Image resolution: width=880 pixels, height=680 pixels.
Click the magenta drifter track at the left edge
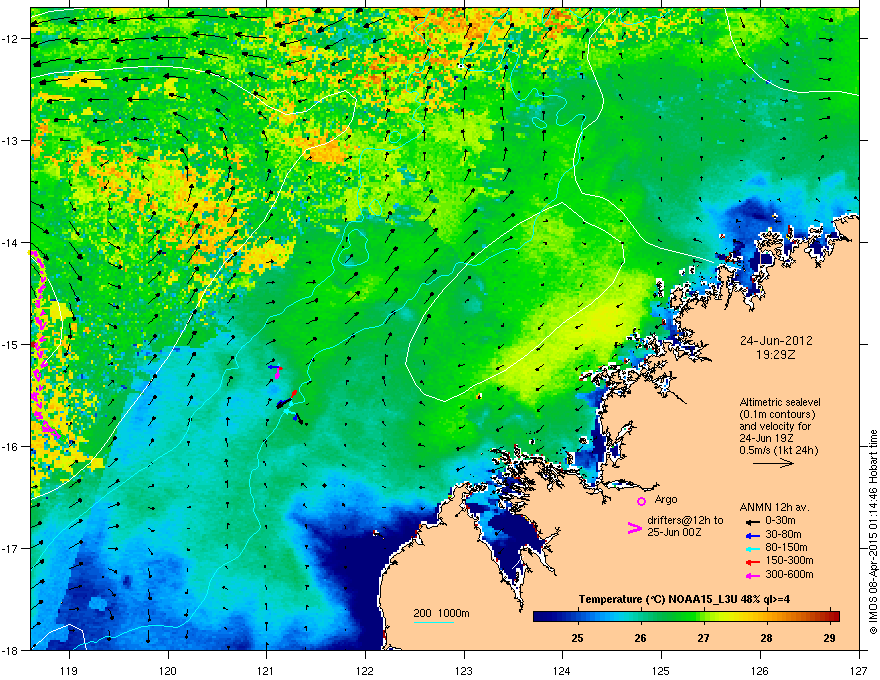click(44, 345)
